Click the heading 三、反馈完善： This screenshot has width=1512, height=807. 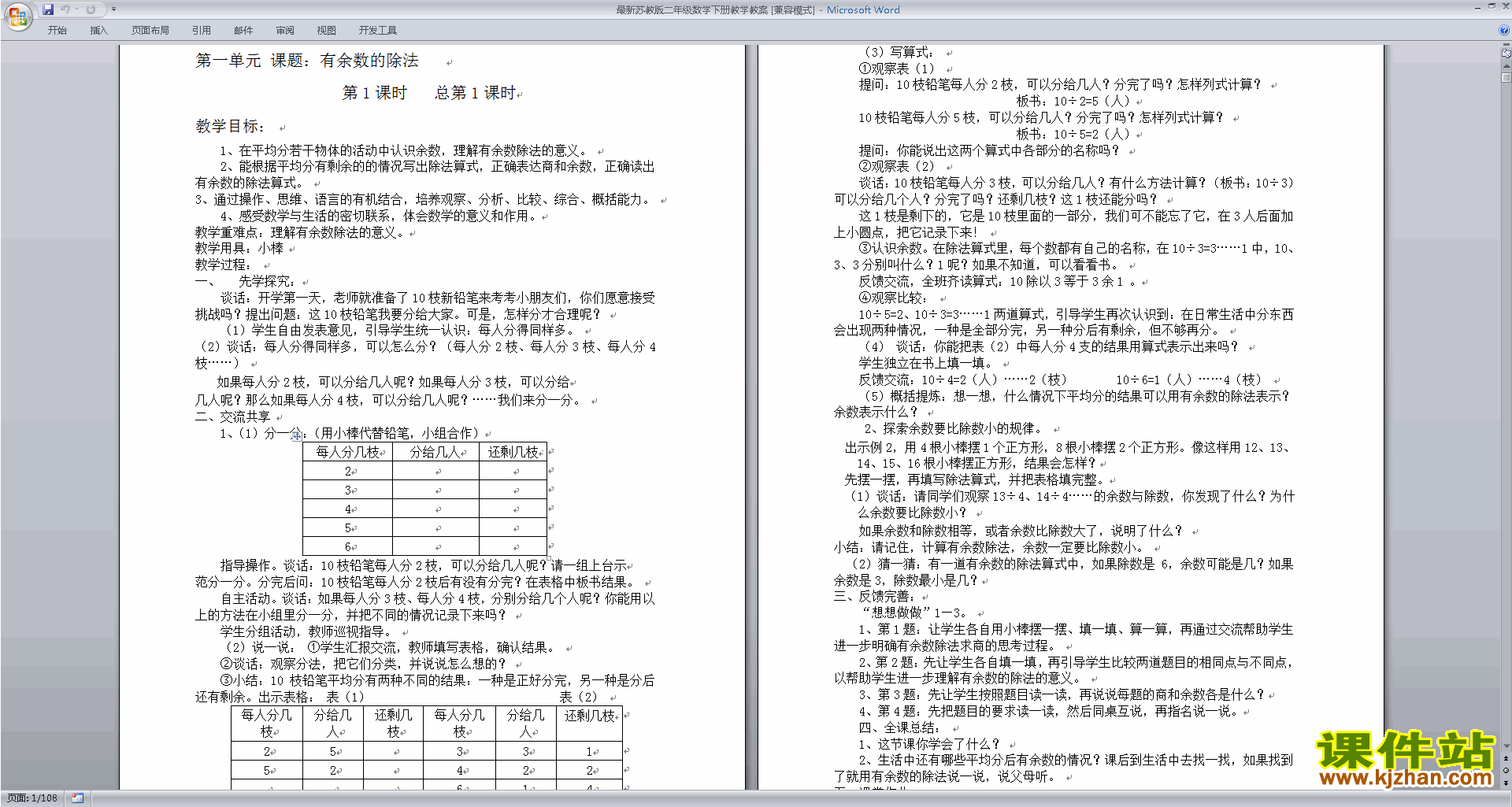click(x=874, y=596)
